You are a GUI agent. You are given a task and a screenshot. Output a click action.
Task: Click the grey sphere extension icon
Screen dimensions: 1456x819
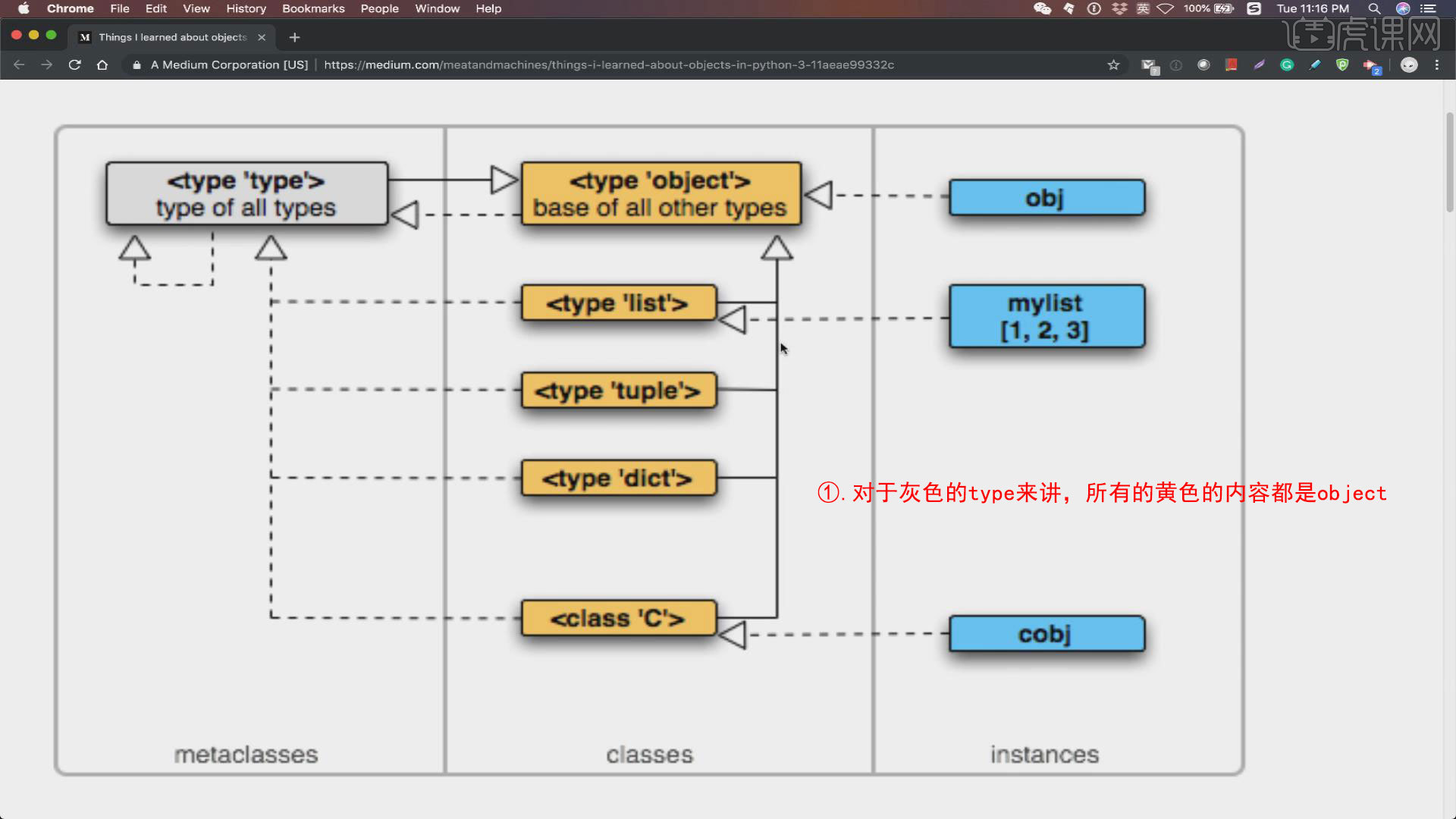click(x=1203, y=65)
